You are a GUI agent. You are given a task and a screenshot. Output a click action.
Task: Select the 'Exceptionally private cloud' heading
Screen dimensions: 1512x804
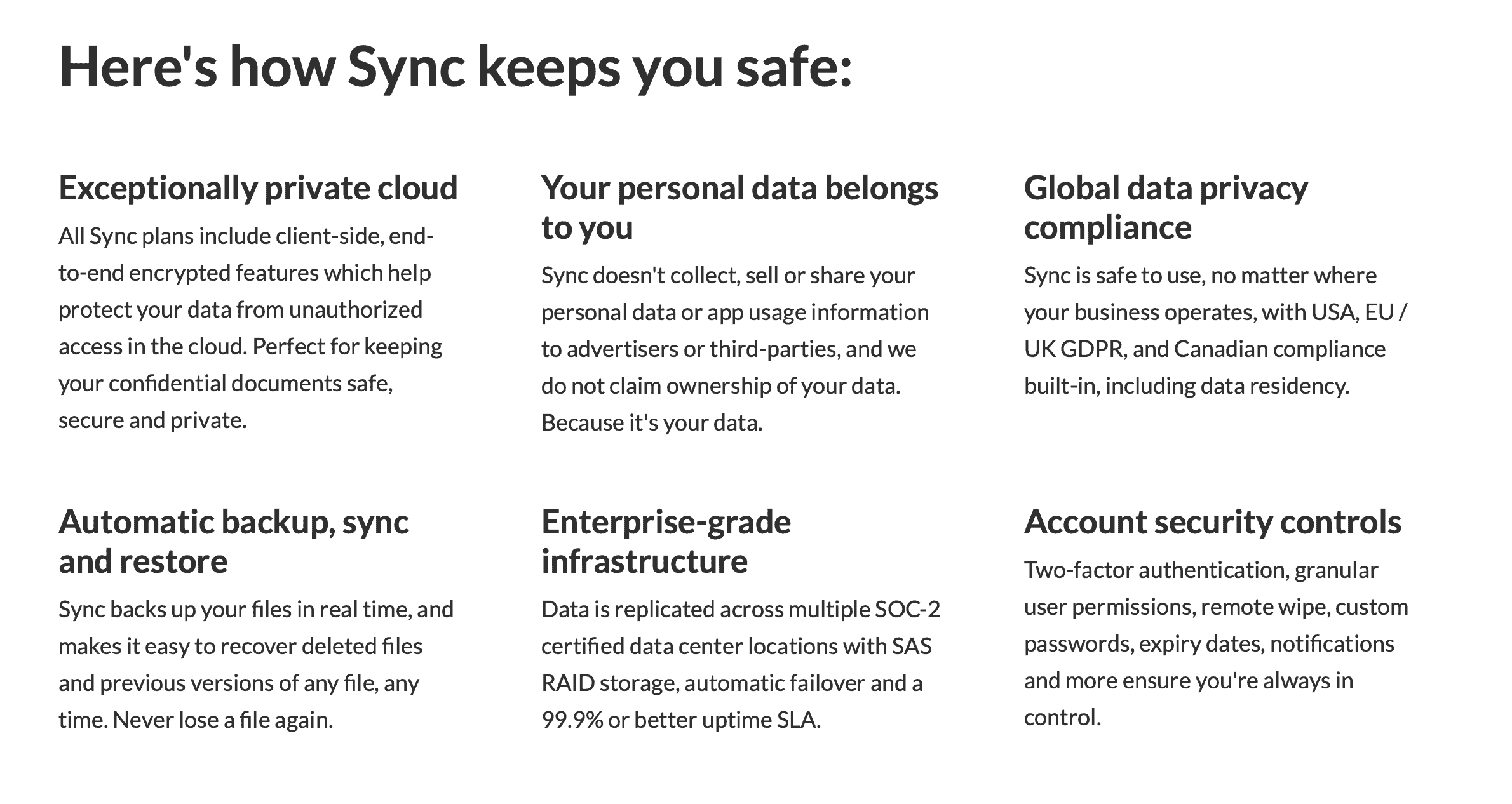click(x=258, y=188)
